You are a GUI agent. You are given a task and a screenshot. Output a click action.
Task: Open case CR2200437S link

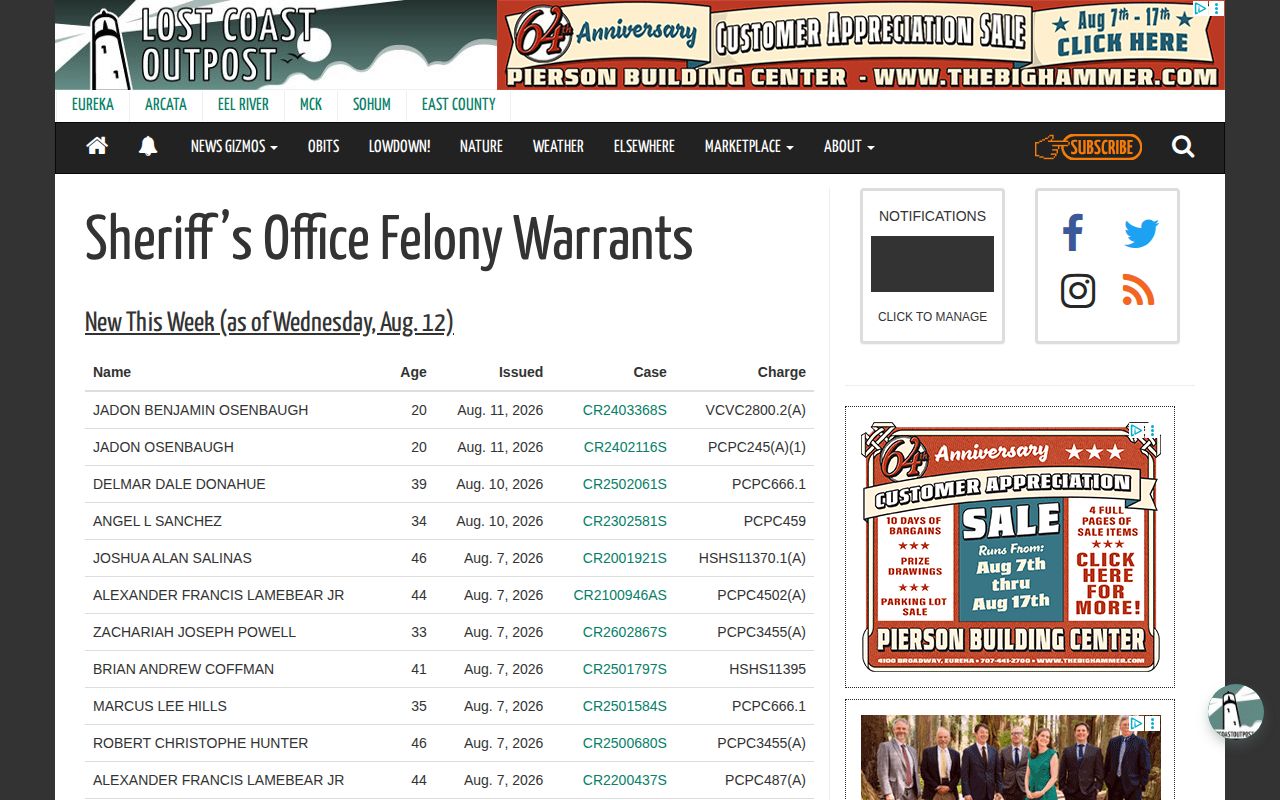[x=625, y=780]
